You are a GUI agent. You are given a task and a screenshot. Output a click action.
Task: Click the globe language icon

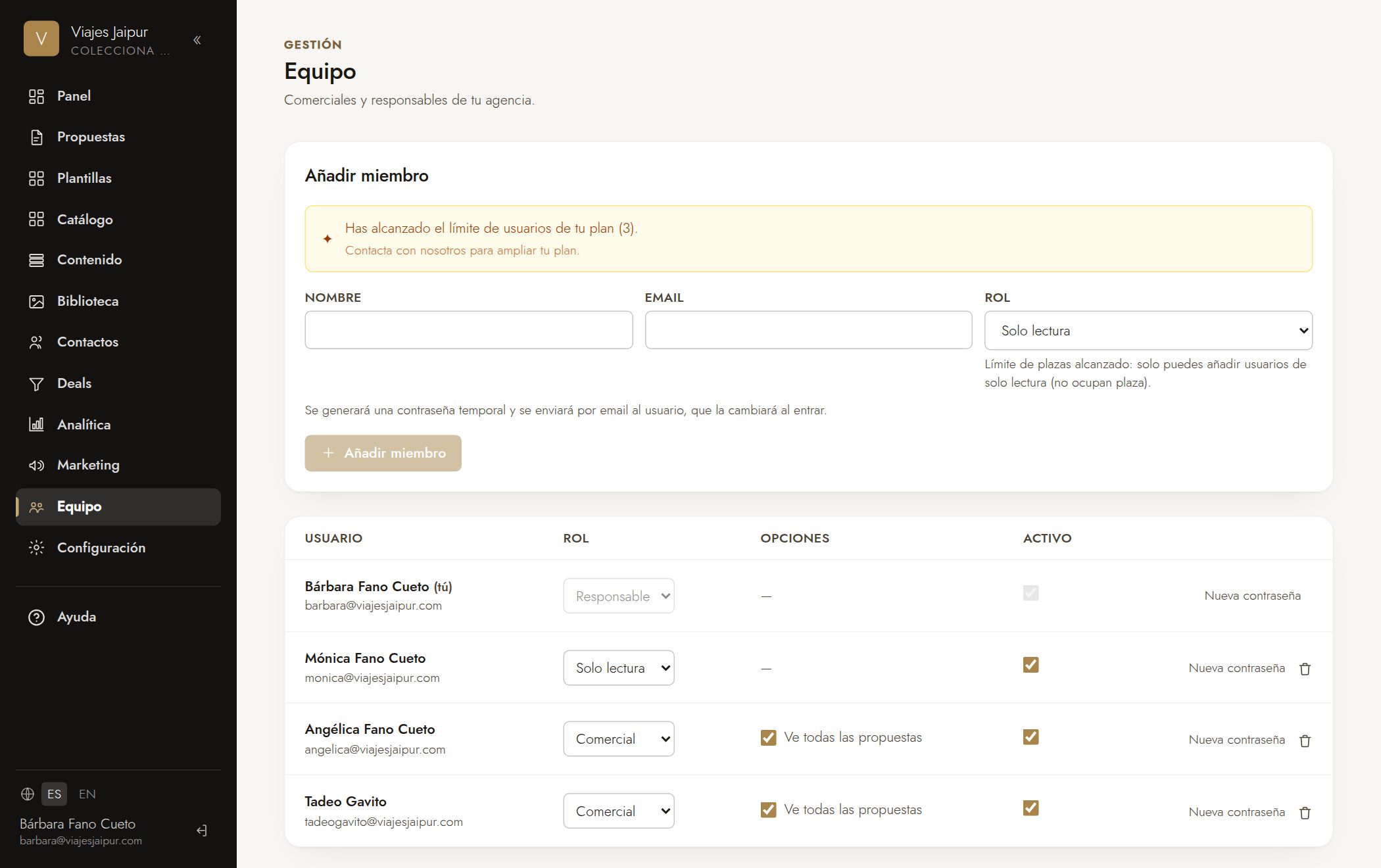pos(28,794)
